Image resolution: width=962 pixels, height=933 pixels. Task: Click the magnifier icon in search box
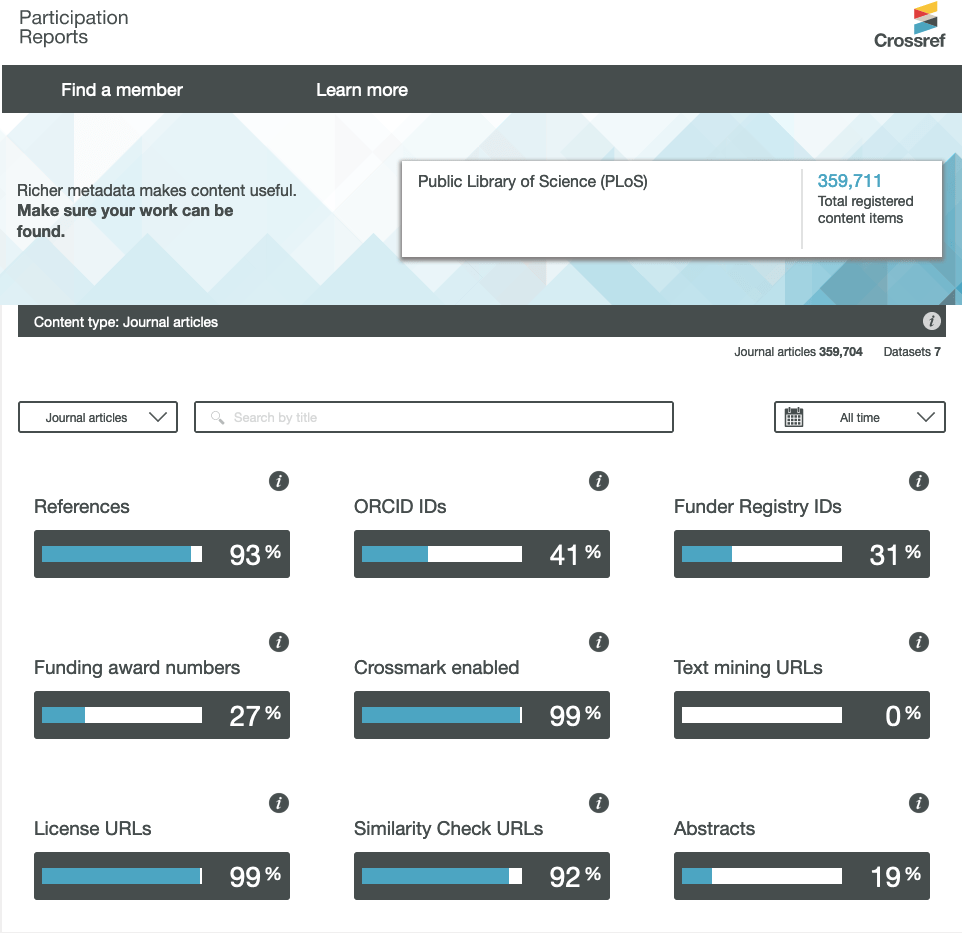[217, 418]
